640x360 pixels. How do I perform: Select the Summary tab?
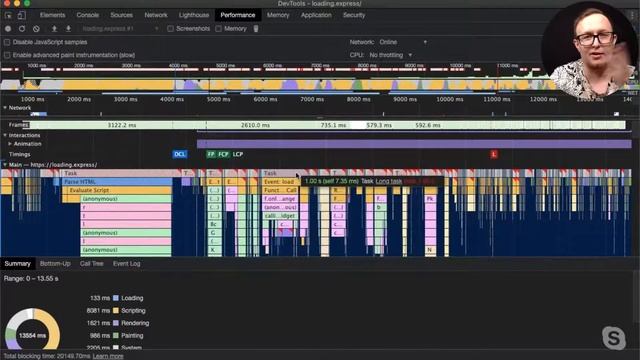18,264
